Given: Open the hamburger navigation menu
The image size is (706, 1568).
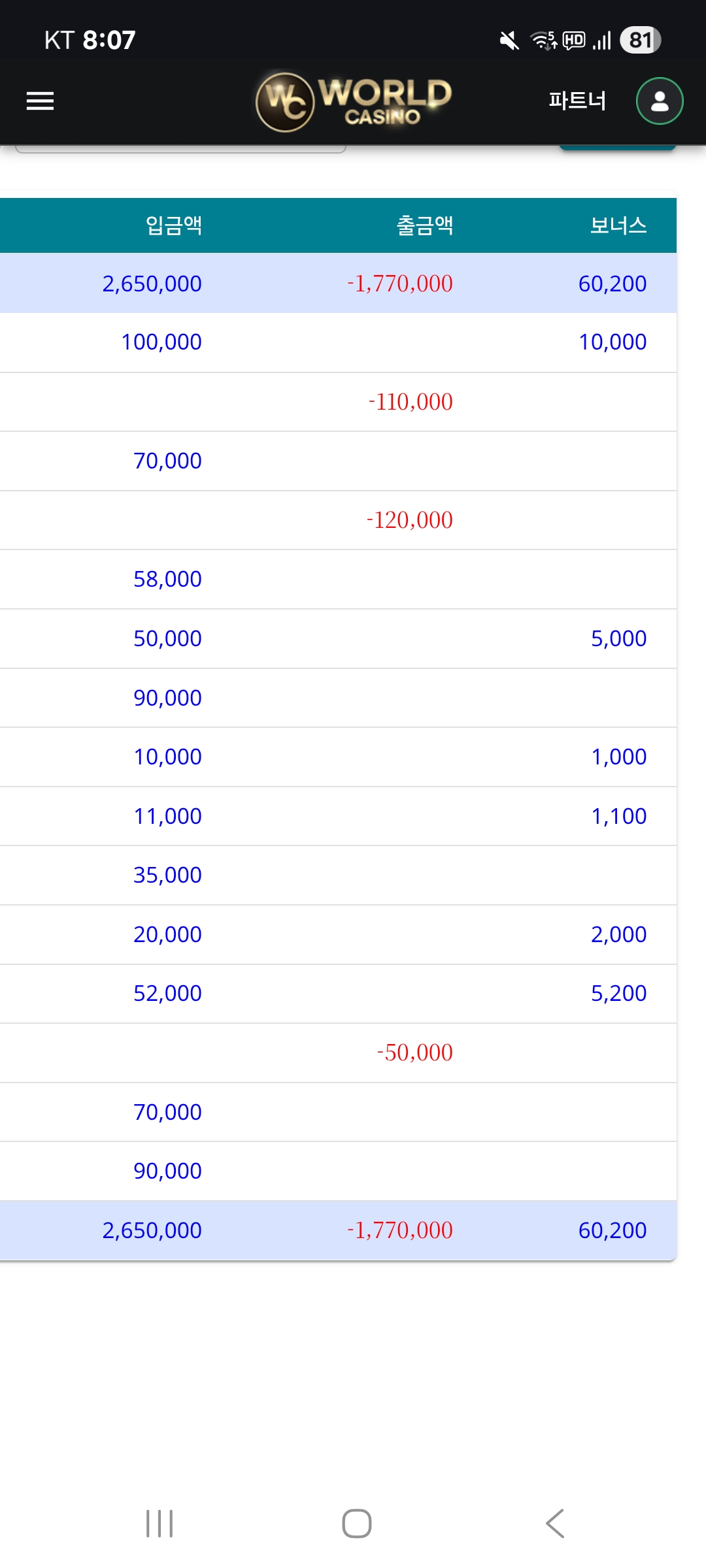Looking at the screenshot, I should tap(40, 101).
